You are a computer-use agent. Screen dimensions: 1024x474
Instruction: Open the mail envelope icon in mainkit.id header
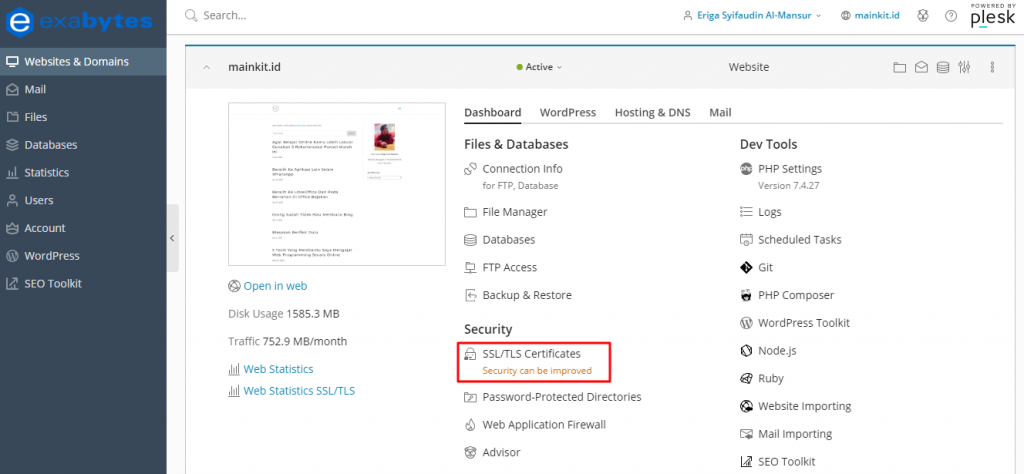point(921,67)
